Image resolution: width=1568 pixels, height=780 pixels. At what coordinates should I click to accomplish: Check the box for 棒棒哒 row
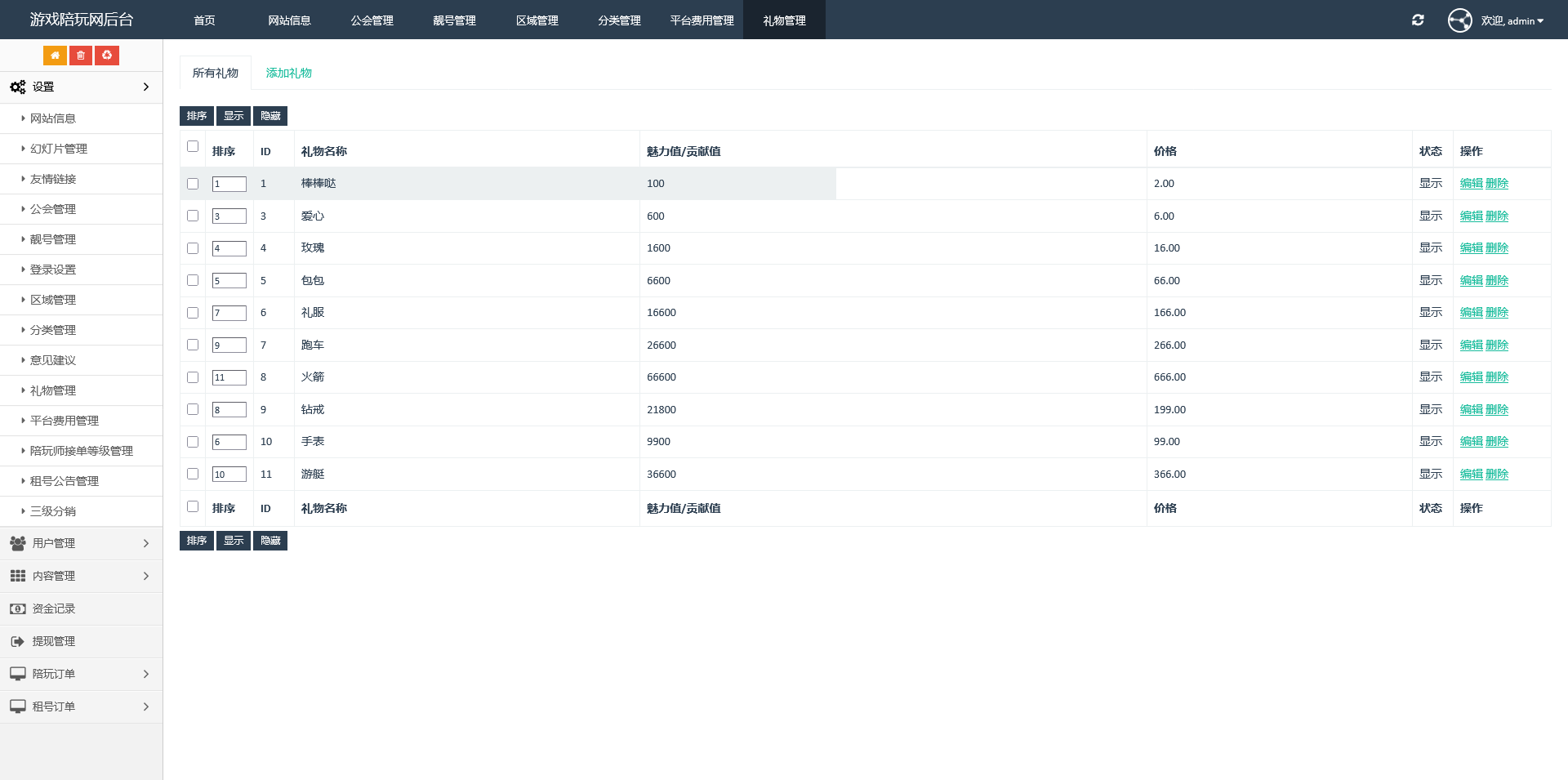pyautogui.click(x=193, y=184)
